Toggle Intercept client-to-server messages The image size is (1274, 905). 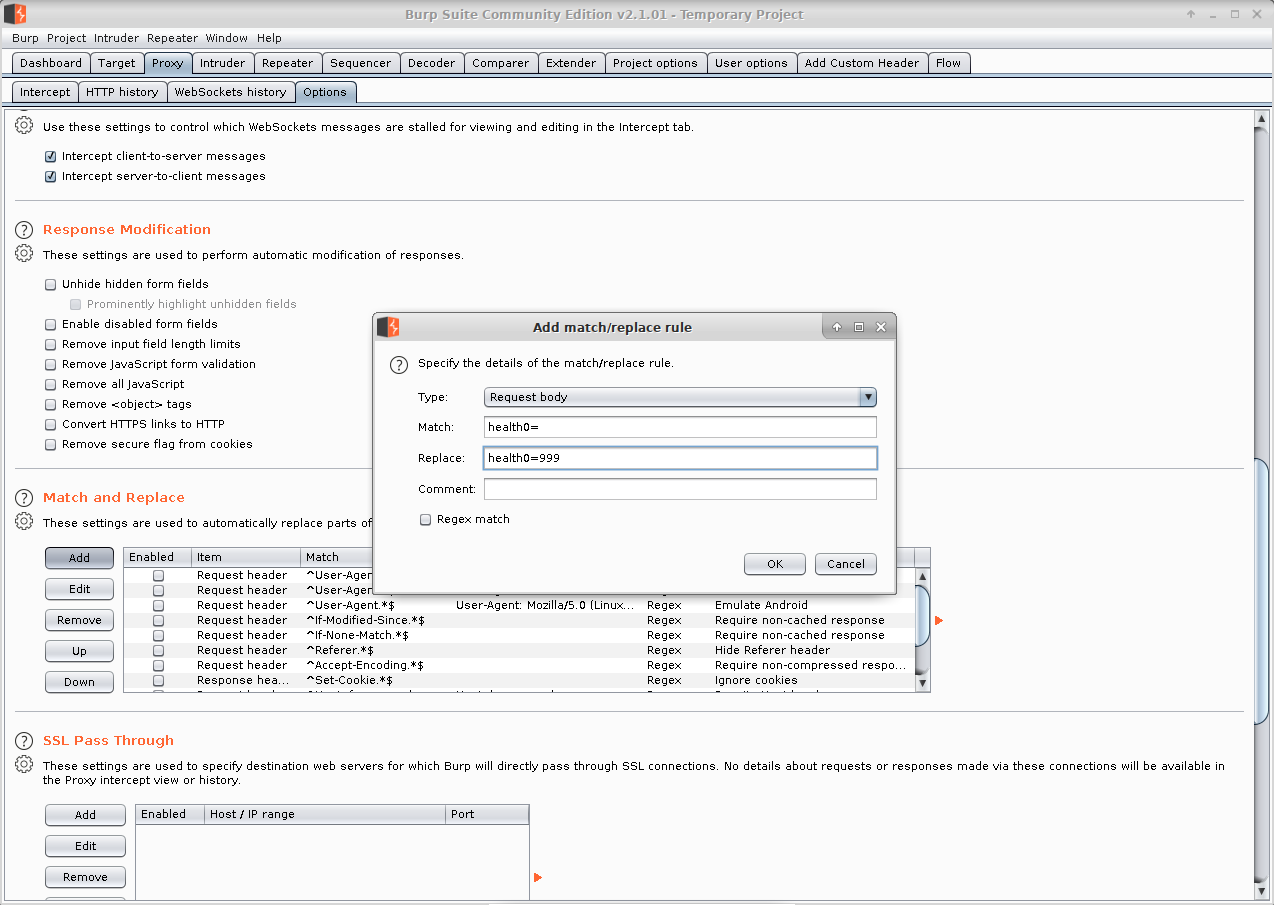click(50, 157)
